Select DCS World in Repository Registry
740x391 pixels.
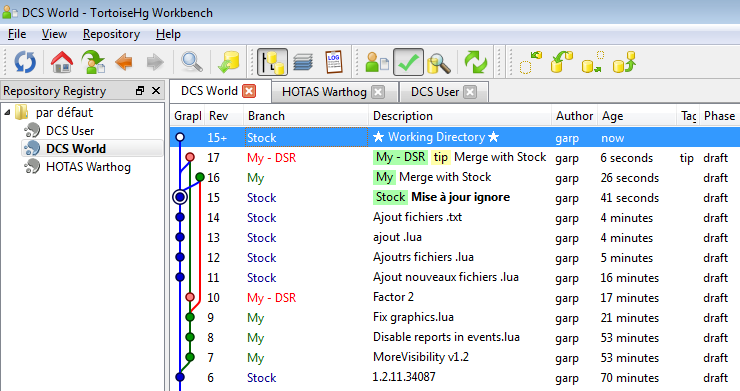click(x=76, y=148)
